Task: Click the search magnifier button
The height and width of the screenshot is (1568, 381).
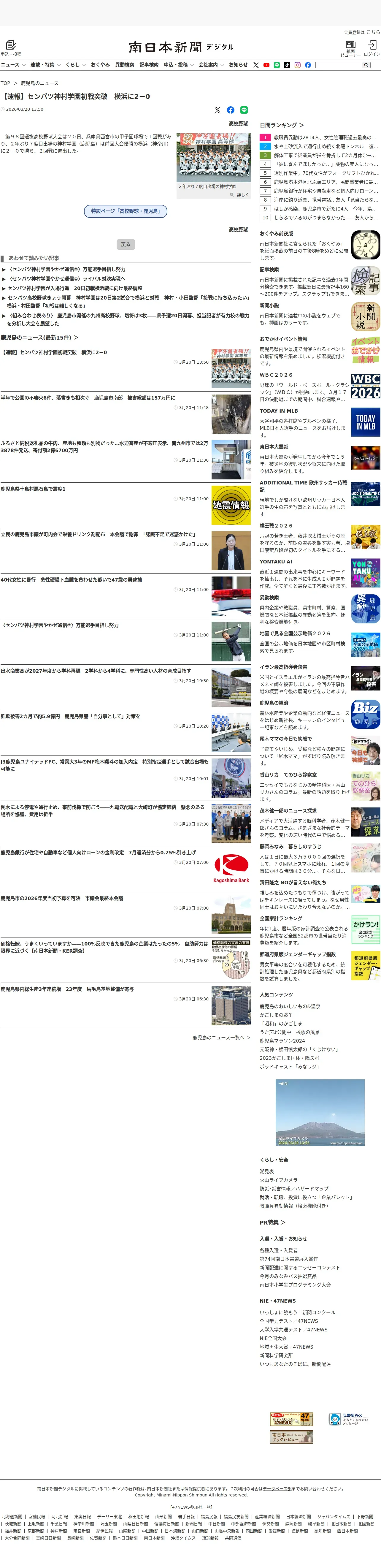Action: pyautogui.click(x=366, y=64)
